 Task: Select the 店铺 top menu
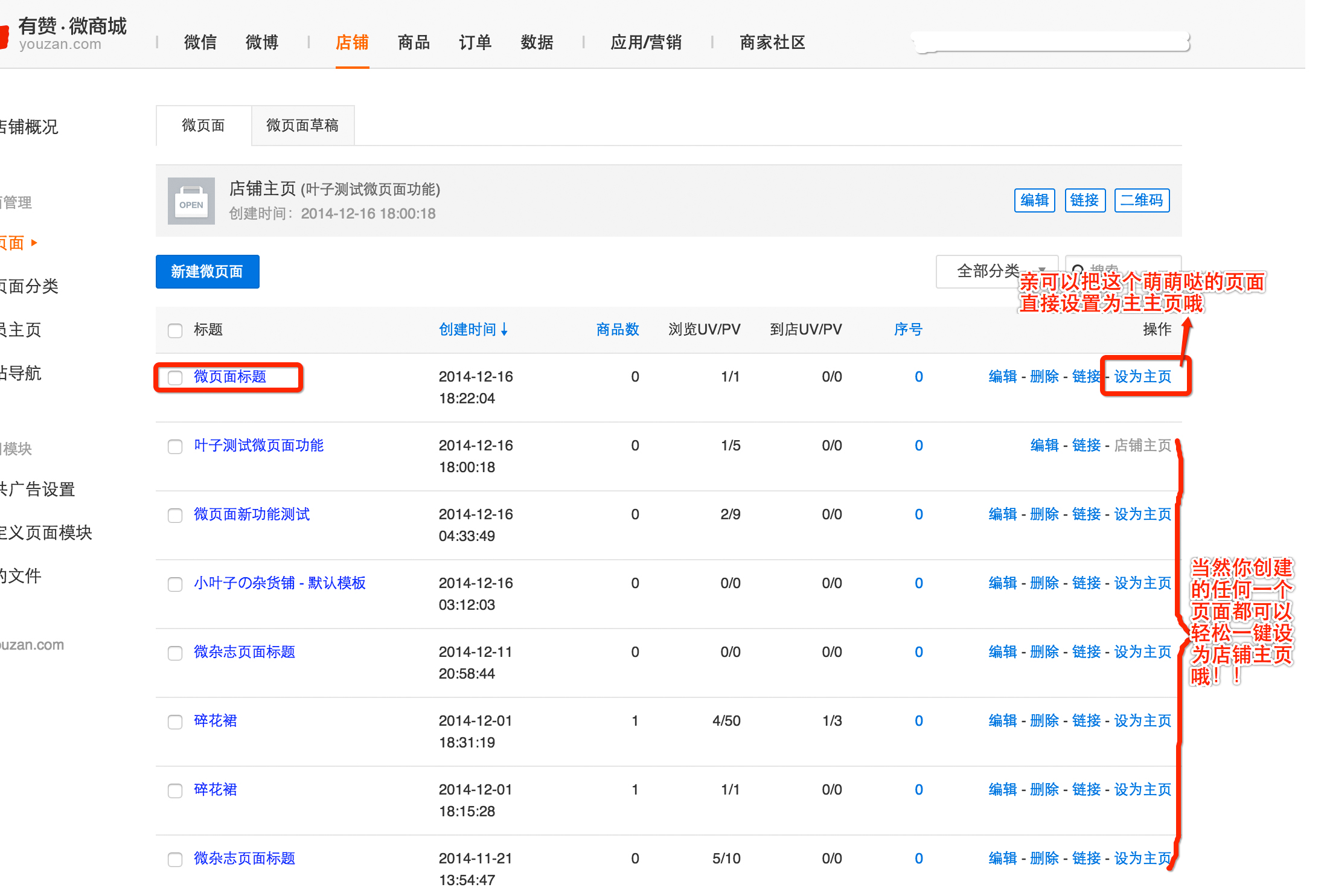pyautogui.click(x=353, y=42)
